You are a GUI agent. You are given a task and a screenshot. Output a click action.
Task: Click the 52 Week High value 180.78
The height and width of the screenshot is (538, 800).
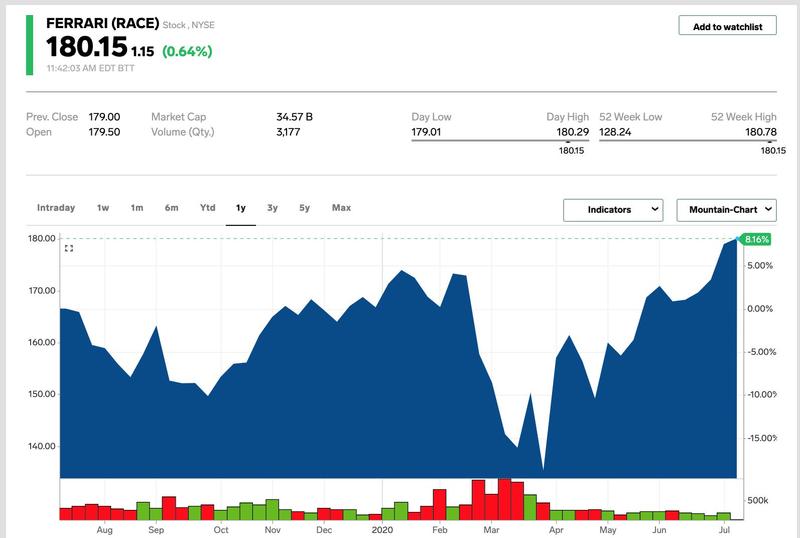[761, 132]
